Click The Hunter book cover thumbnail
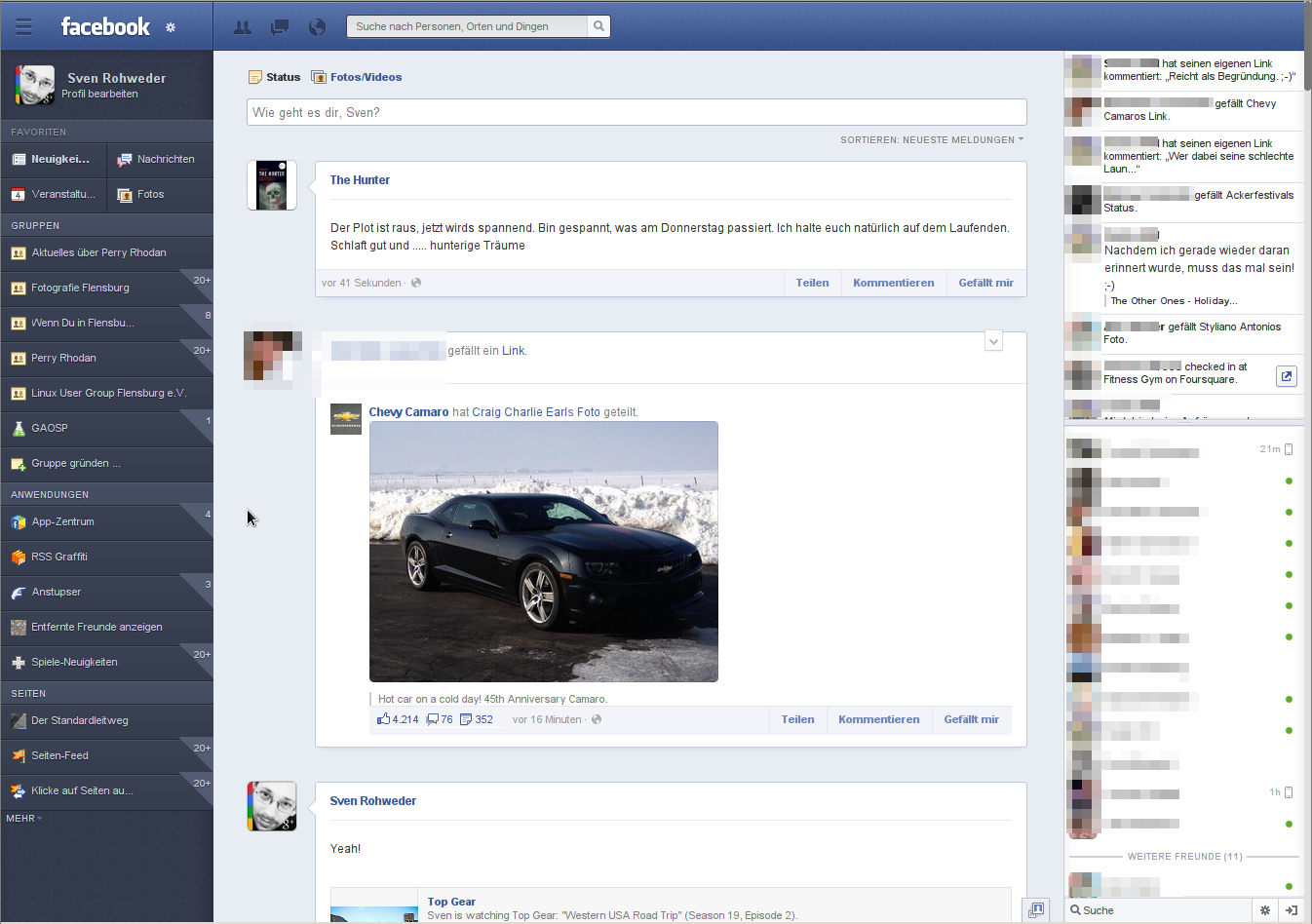1312x924 pixels. tap(272, 185)
